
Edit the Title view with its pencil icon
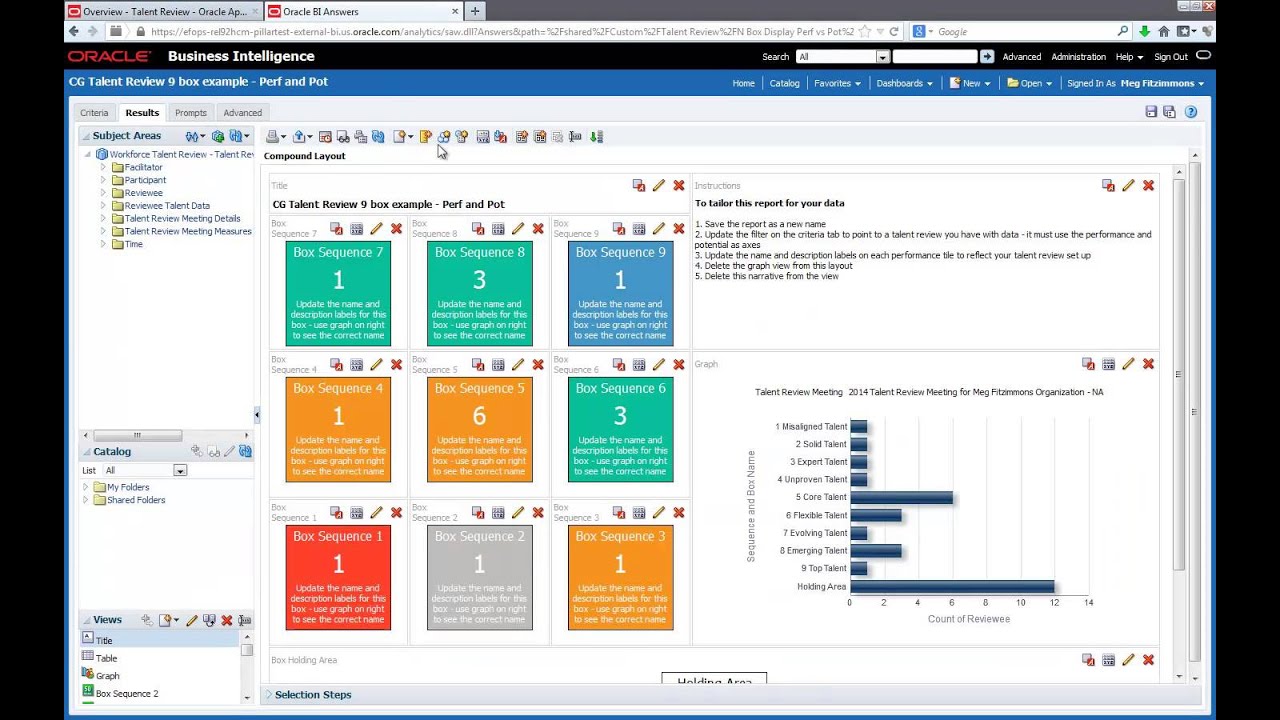pos(658,185)
